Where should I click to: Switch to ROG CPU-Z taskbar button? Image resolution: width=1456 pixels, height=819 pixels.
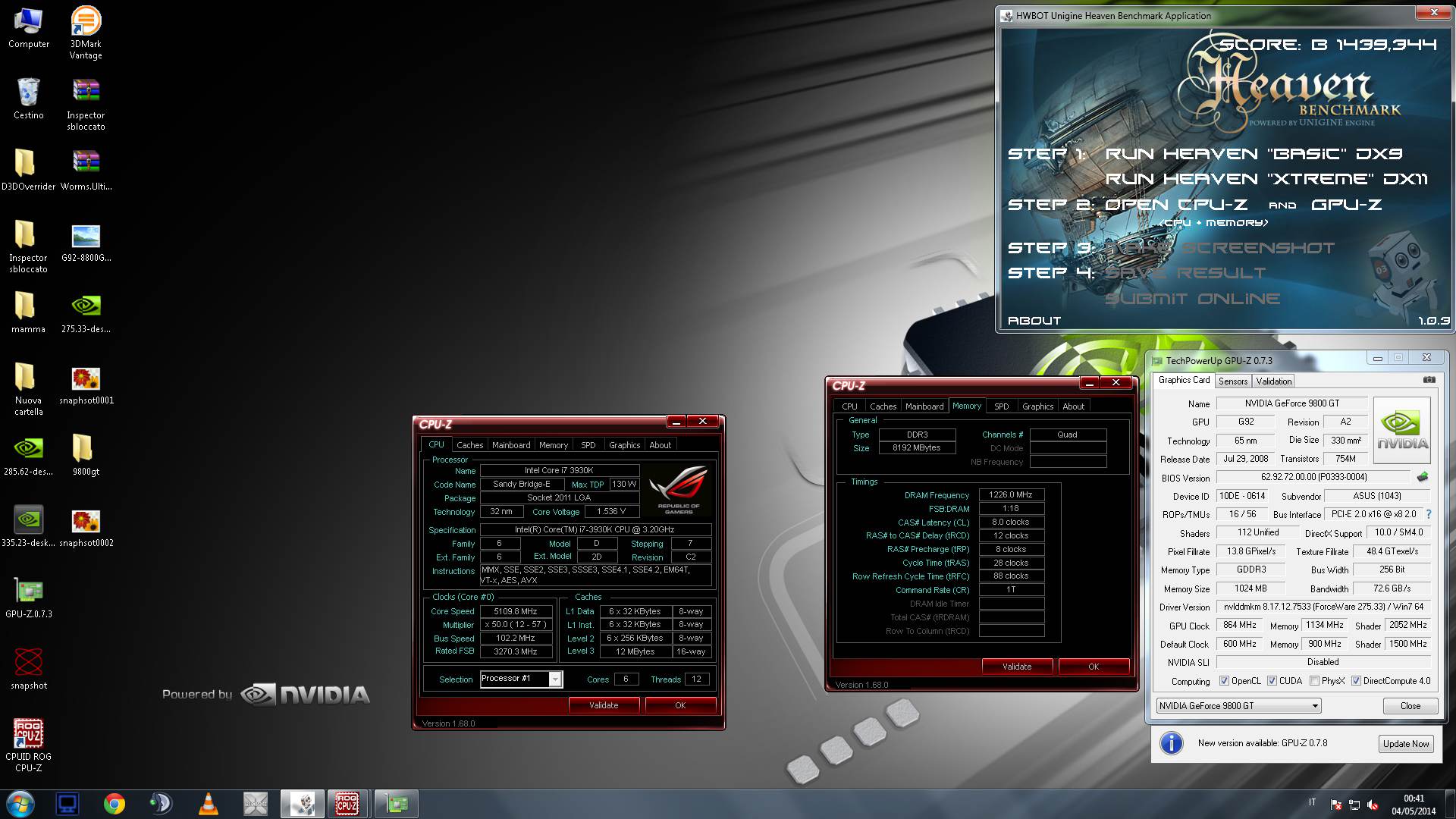click(x=347, y=804)
